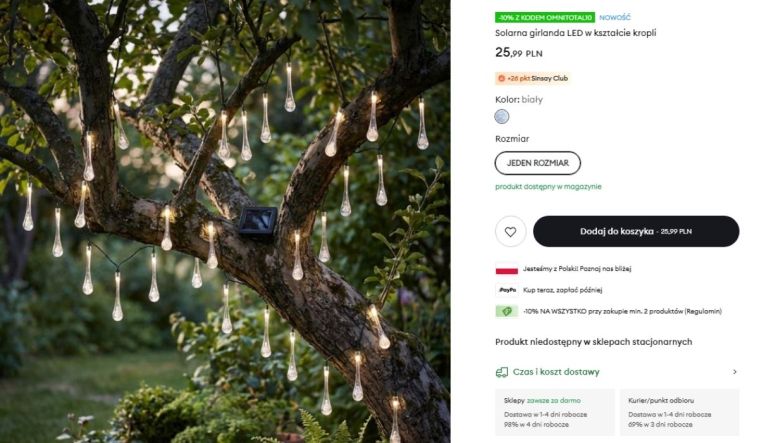Expand the delivery time chevron arrow
Viewport: 759px width, 443px height.
pos(734,372)
